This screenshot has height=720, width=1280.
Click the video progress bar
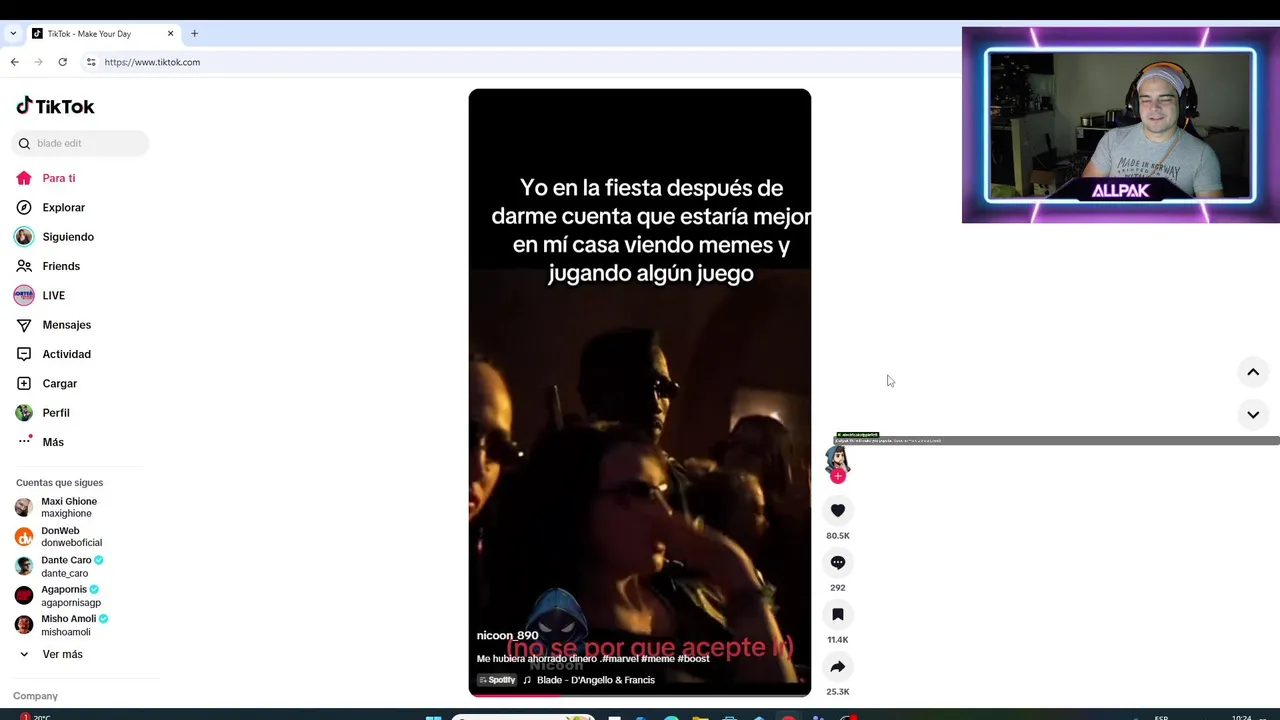640,694
